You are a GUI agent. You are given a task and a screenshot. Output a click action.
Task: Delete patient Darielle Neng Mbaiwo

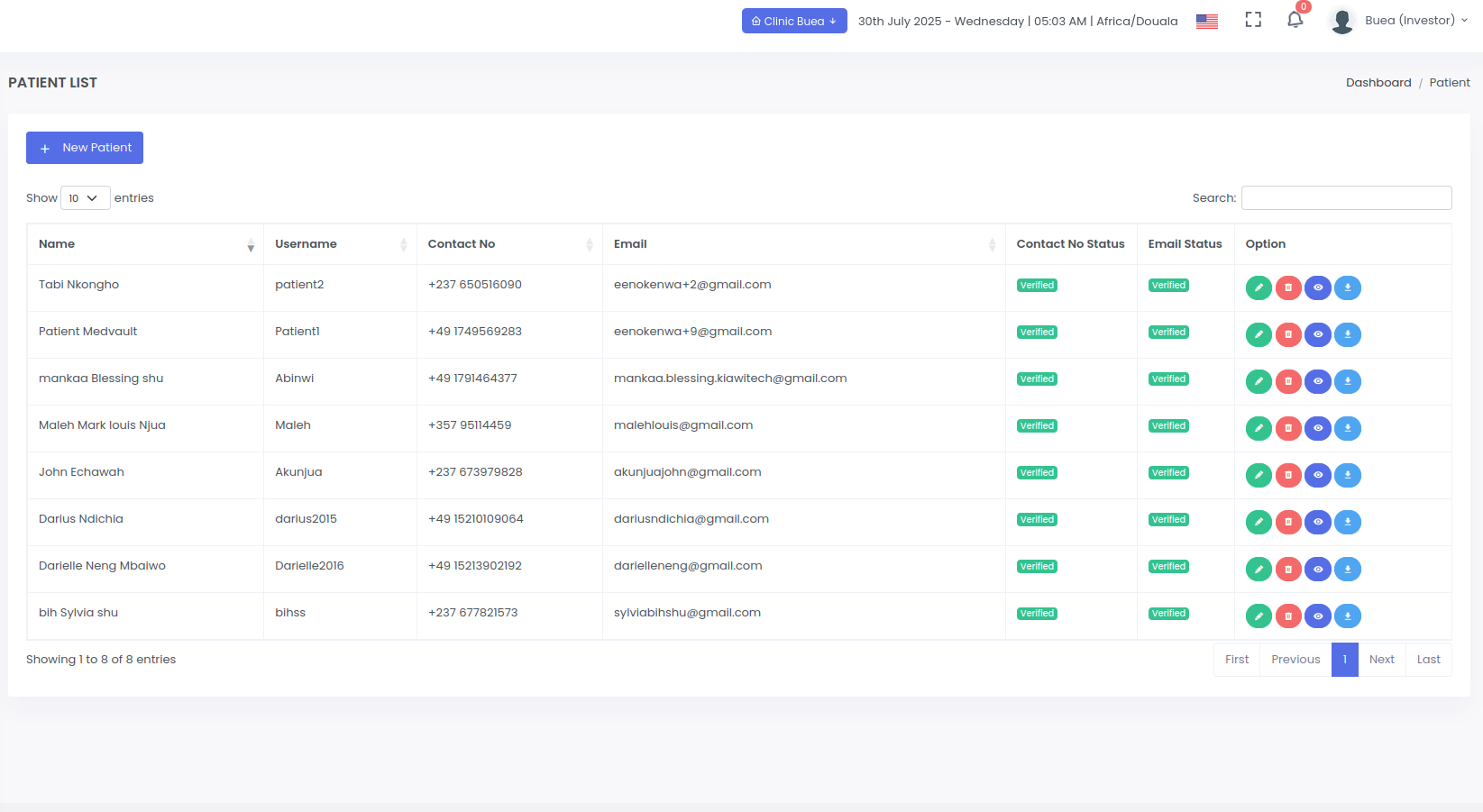point(1288,569)
